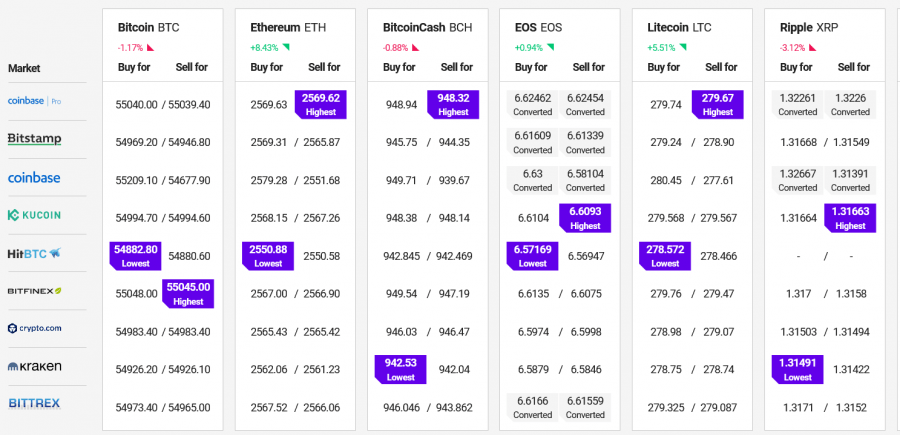This screenshot has height=435, width=900.
Task: Click the green up arrow under Ethereum
Action: [x=286, y=47]
